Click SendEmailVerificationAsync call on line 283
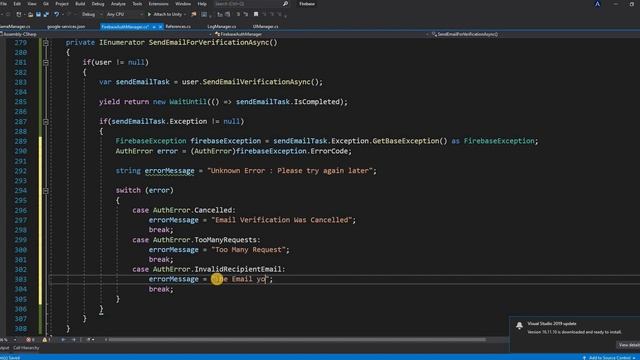Screen dimensions: 640x360 click(x=256, y=82)
